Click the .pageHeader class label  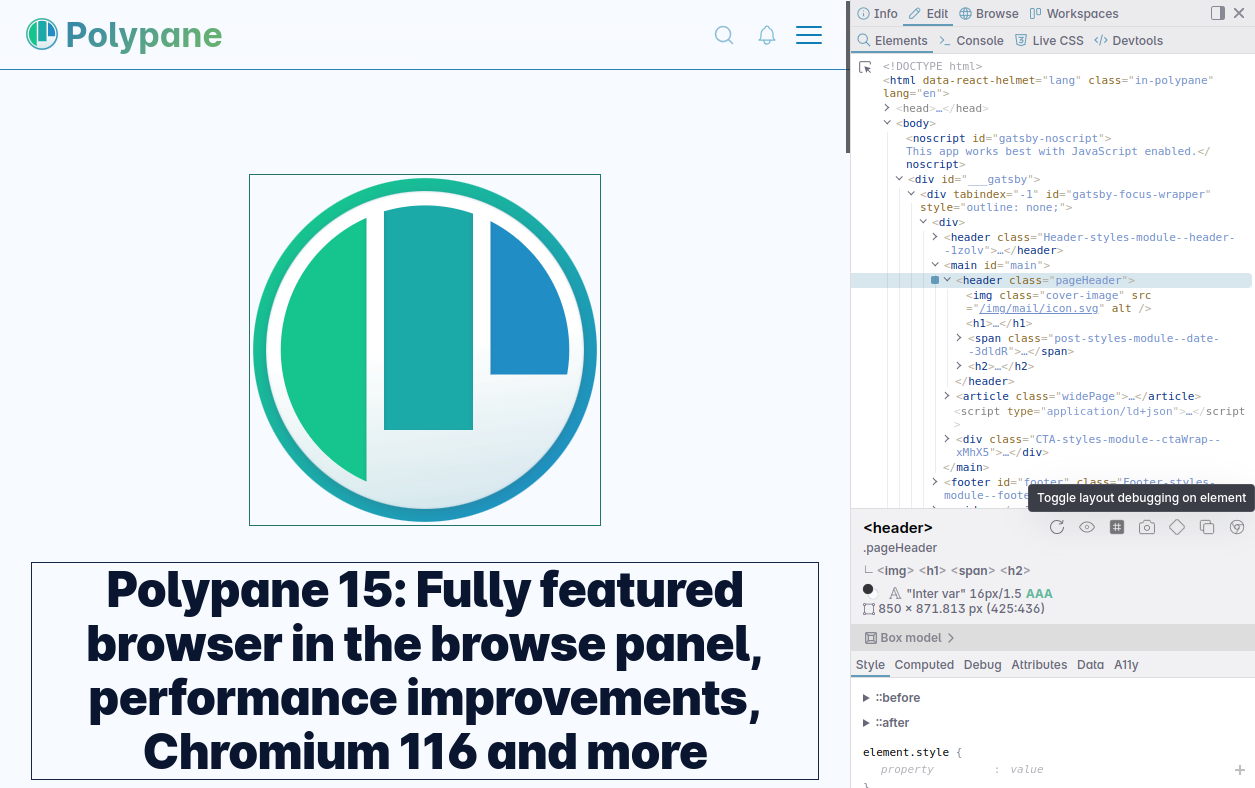900,548
